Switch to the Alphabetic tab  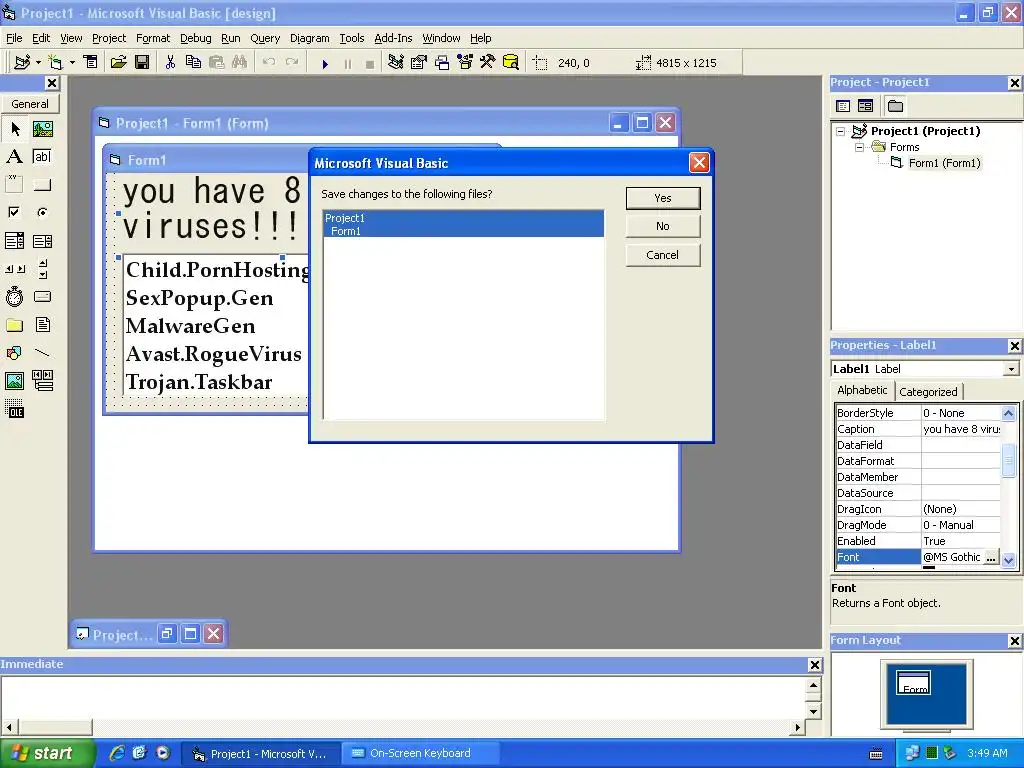pos(862,390)
